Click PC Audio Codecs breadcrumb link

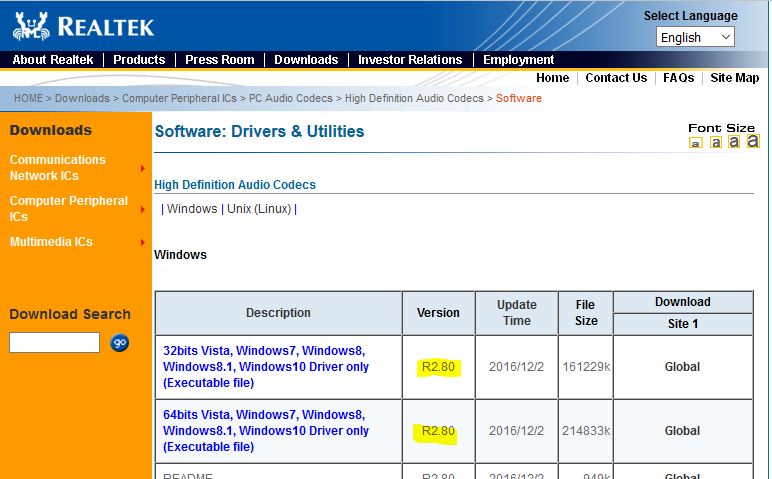pos(290,98)
